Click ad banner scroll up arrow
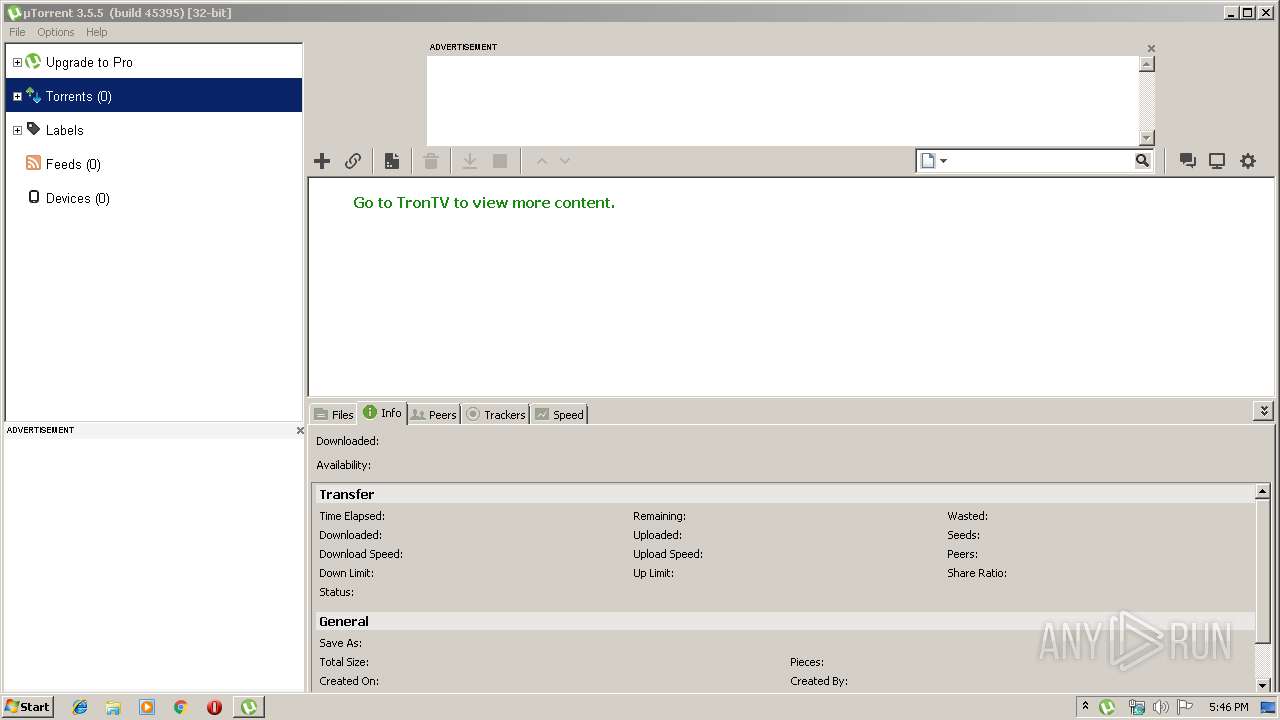 click(1147, 64)
